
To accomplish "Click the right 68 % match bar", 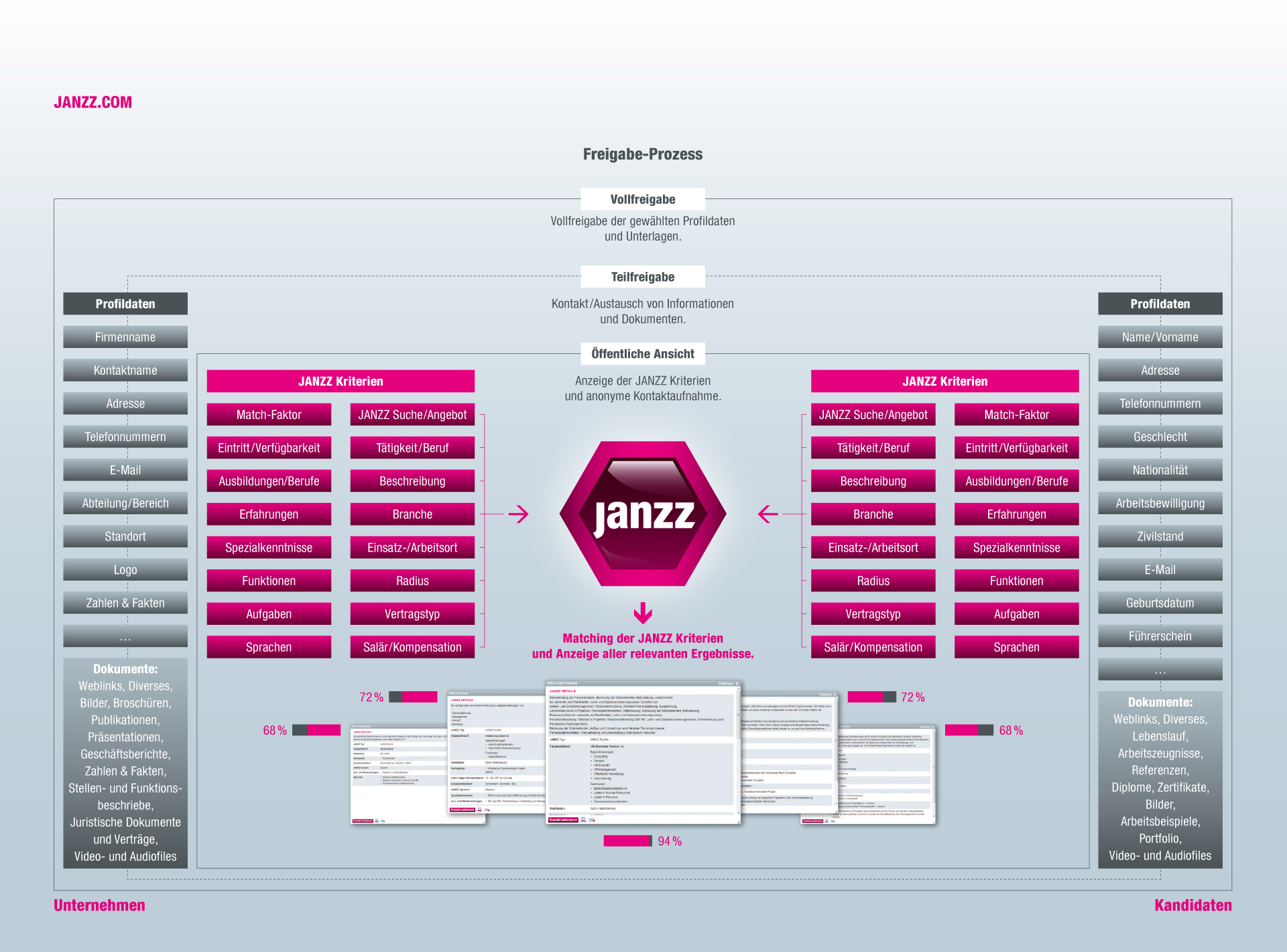I will 969,730.
